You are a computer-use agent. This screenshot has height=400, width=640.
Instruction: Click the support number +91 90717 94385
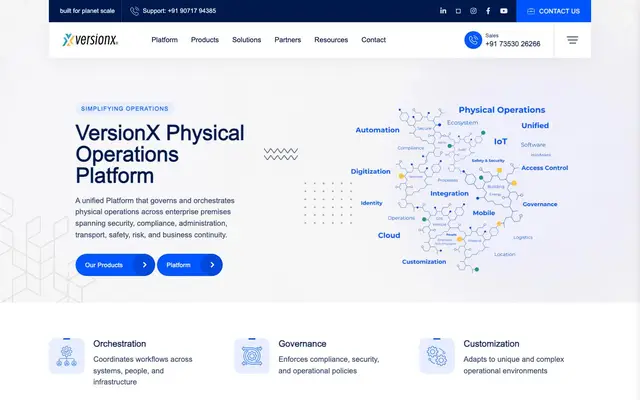(x=192, y=11)
